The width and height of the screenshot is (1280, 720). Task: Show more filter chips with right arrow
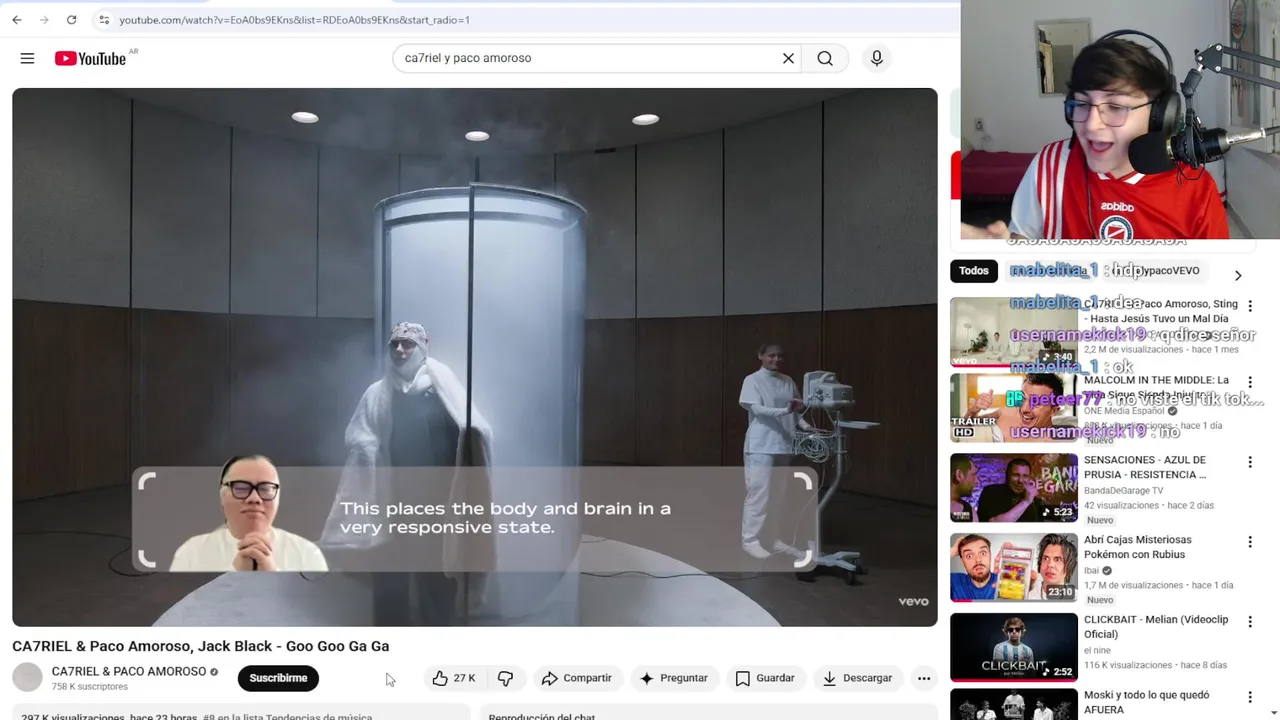(1238, 275)
